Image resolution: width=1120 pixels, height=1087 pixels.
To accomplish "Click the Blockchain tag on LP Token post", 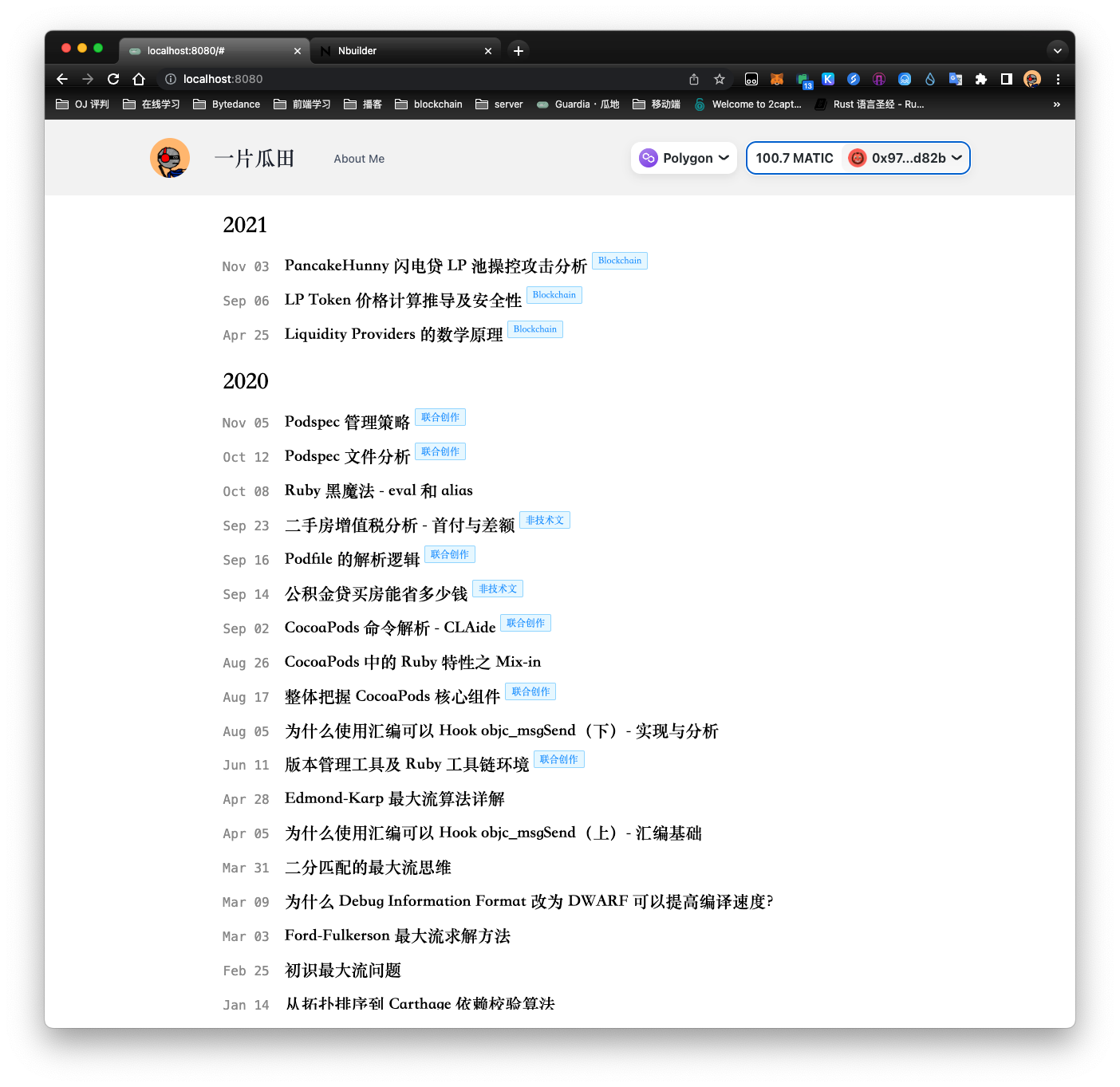I will (x=554, y=295).
